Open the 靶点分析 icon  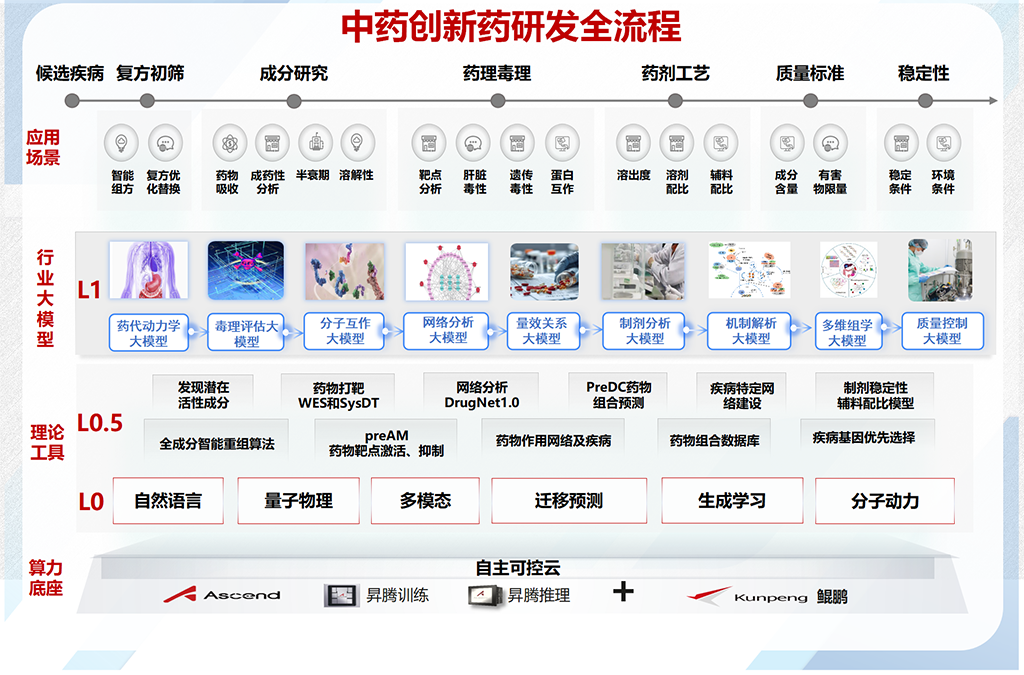pyautogui.click(x=429, y=142)
